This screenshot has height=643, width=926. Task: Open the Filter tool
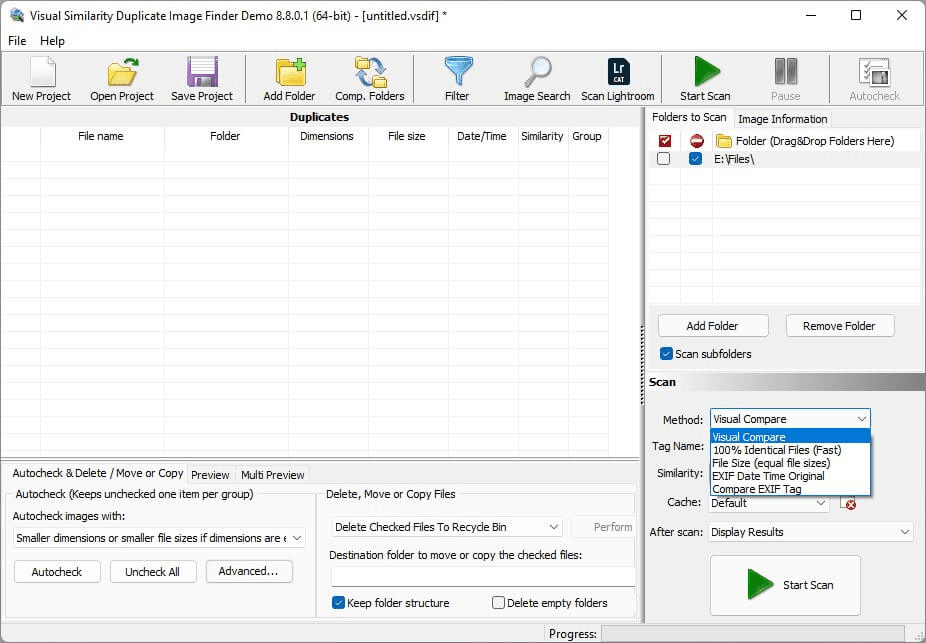(x=457, y=78)
